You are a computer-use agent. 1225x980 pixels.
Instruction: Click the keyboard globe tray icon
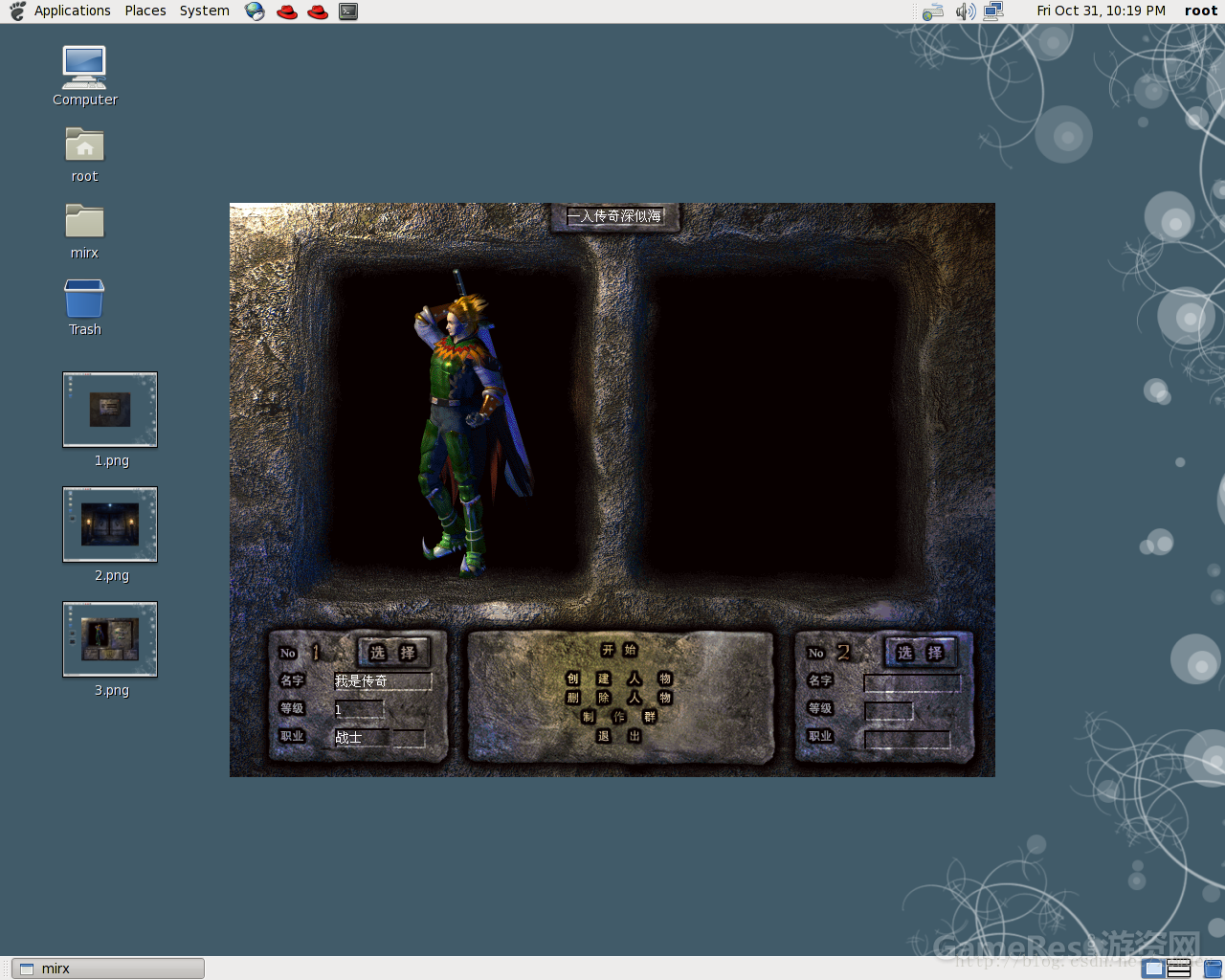click(x=933, y=11)
